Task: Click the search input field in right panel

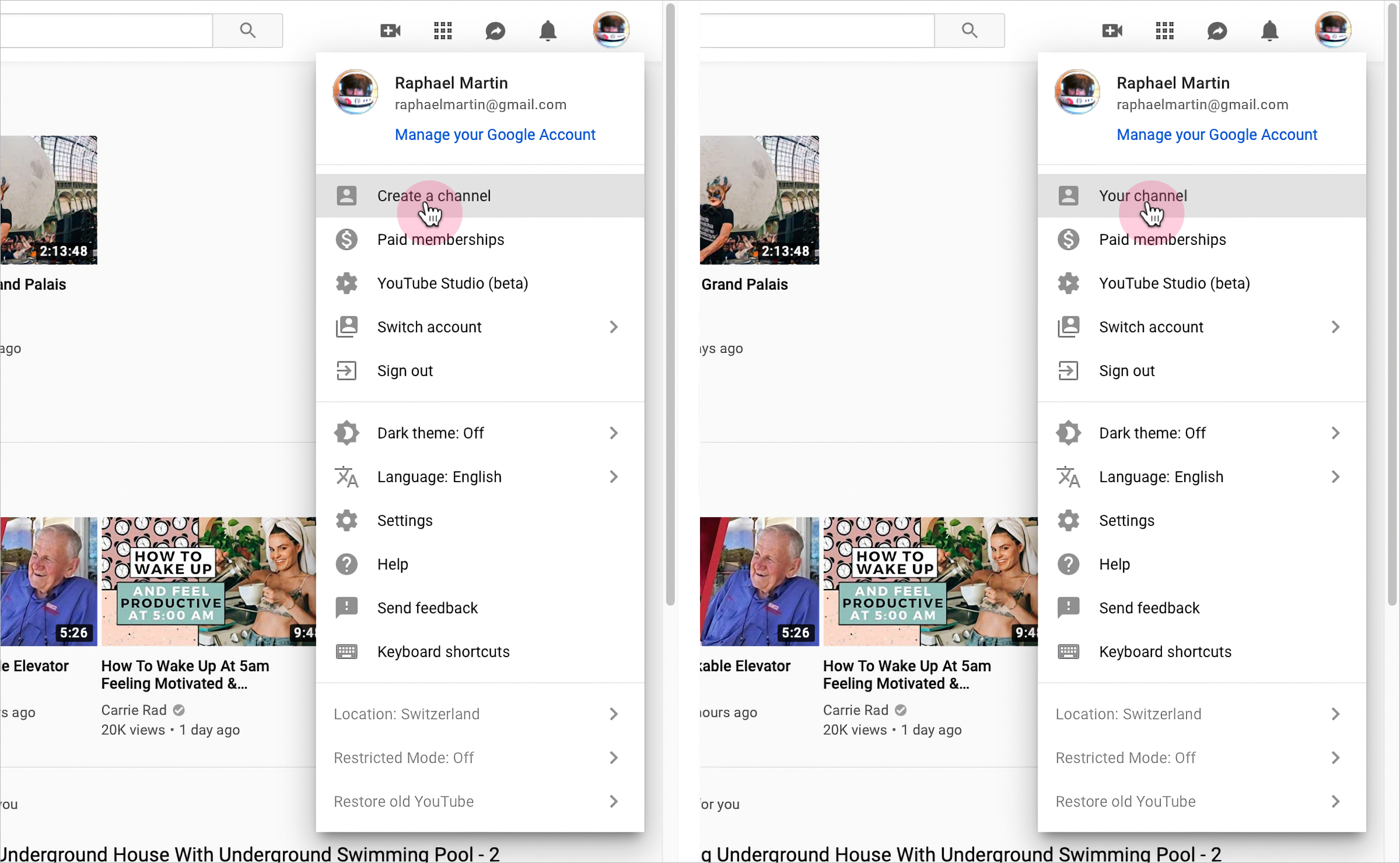Action: click(817, 30)
